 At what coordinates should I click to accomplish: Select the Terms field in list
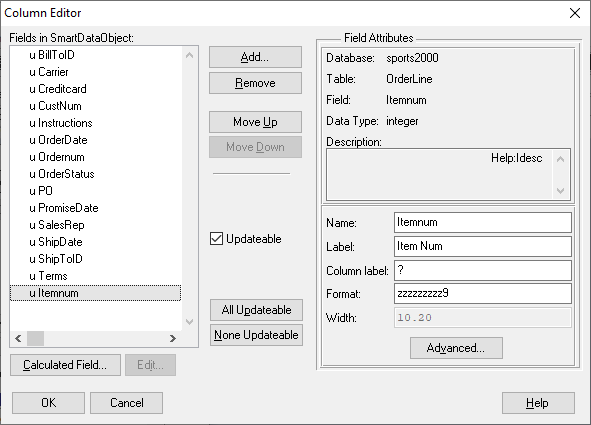[x=95, y=276]
